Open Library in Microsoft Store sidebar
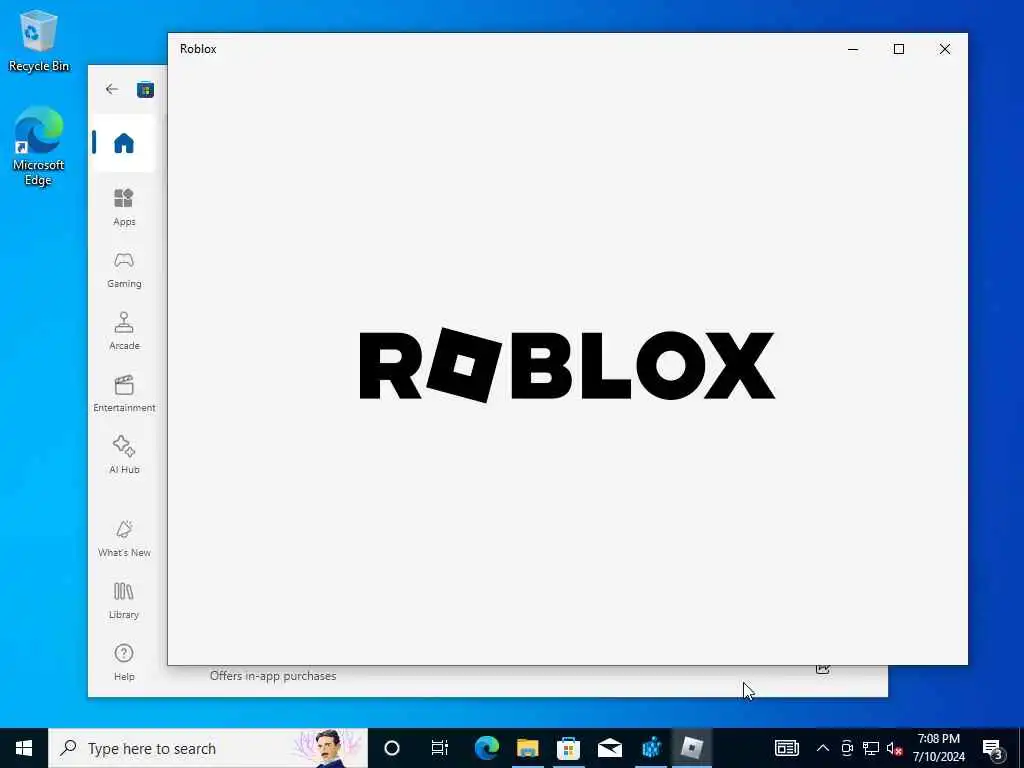Screen dimensions: 1024x768 123,600
